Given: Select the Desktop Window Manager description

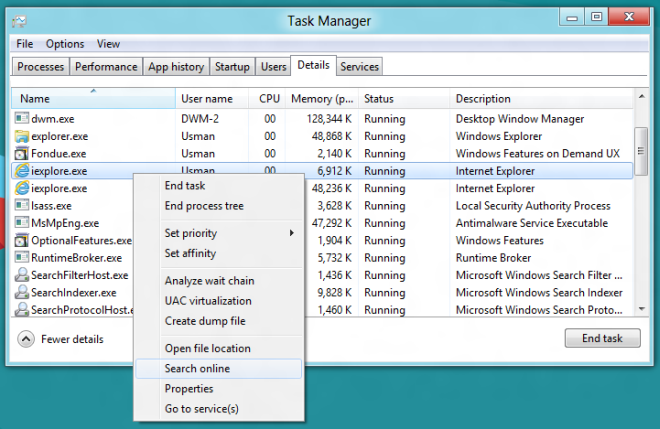Looking at the screenshot, I should 520,119.
